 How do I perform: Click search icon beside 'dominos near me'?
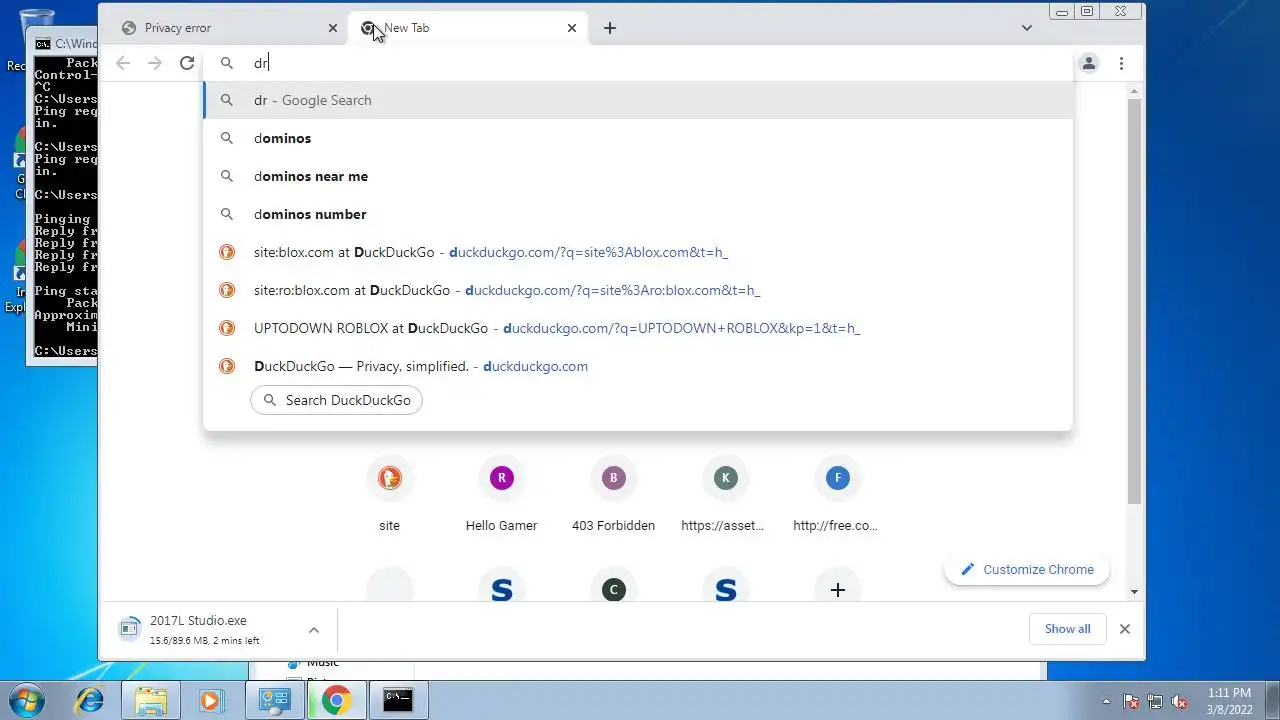pos(227,176)
